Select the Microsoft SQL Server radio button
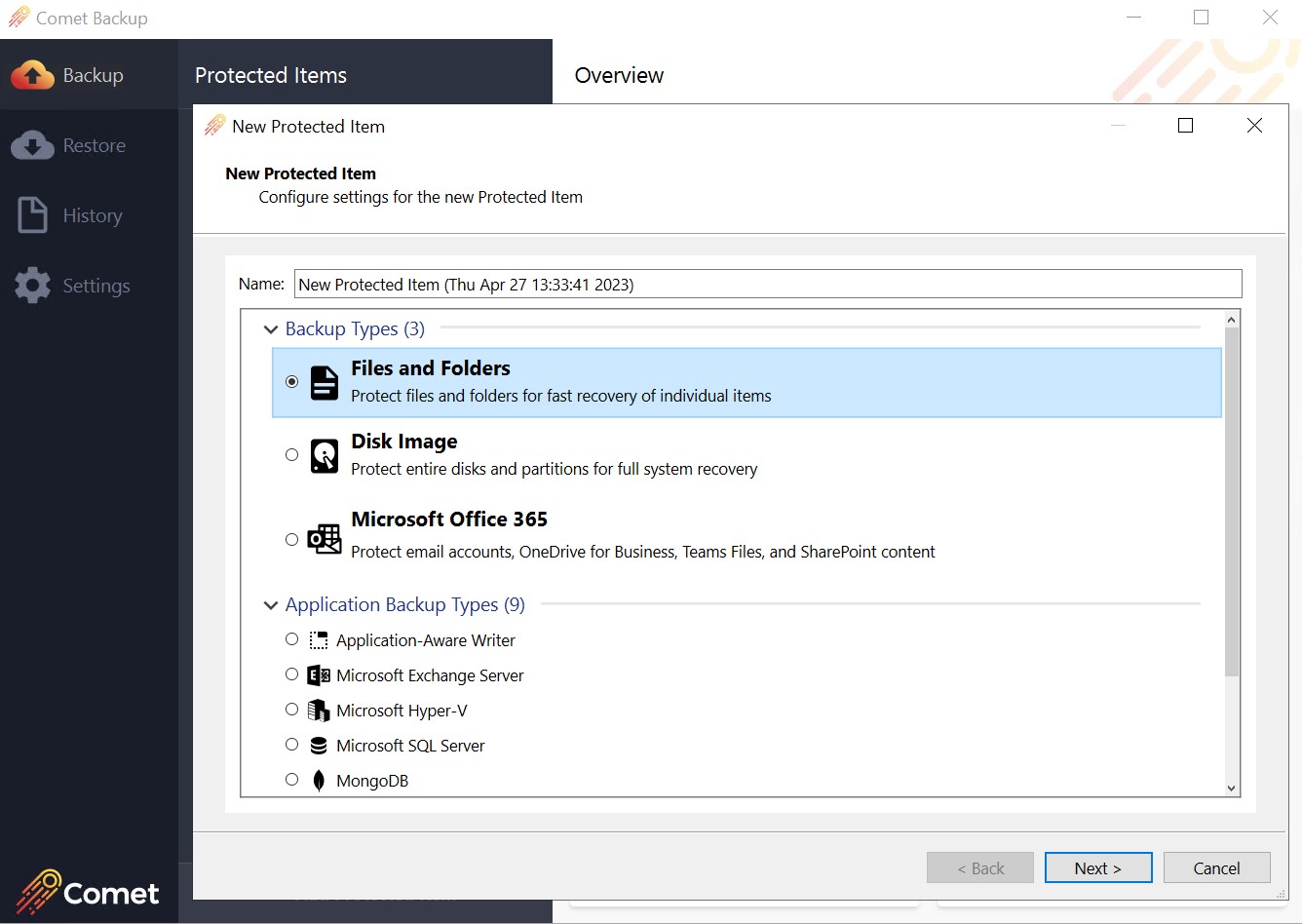 (291, 745)
